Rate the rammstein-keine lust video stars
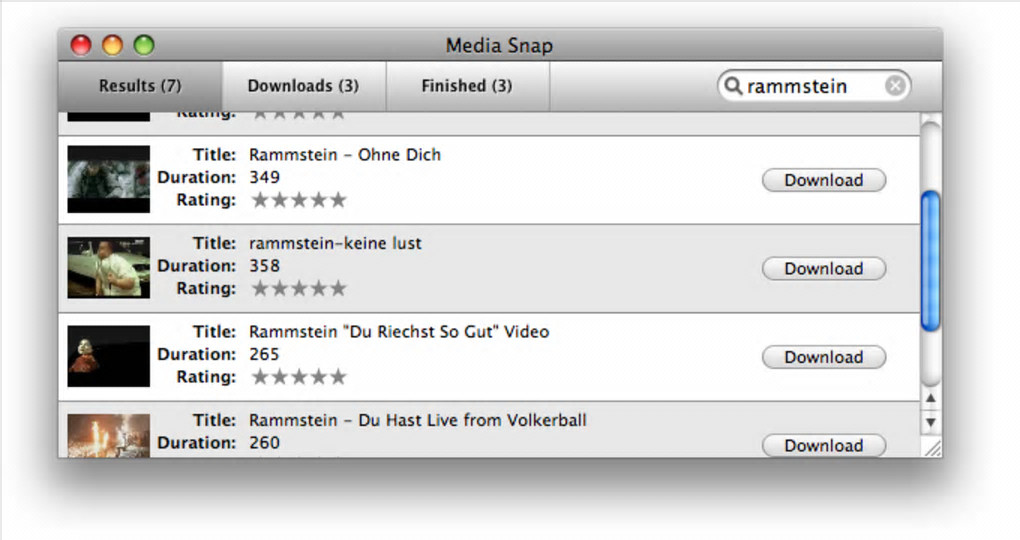The height and width of the screenshot is (540, 1020). 298,289
